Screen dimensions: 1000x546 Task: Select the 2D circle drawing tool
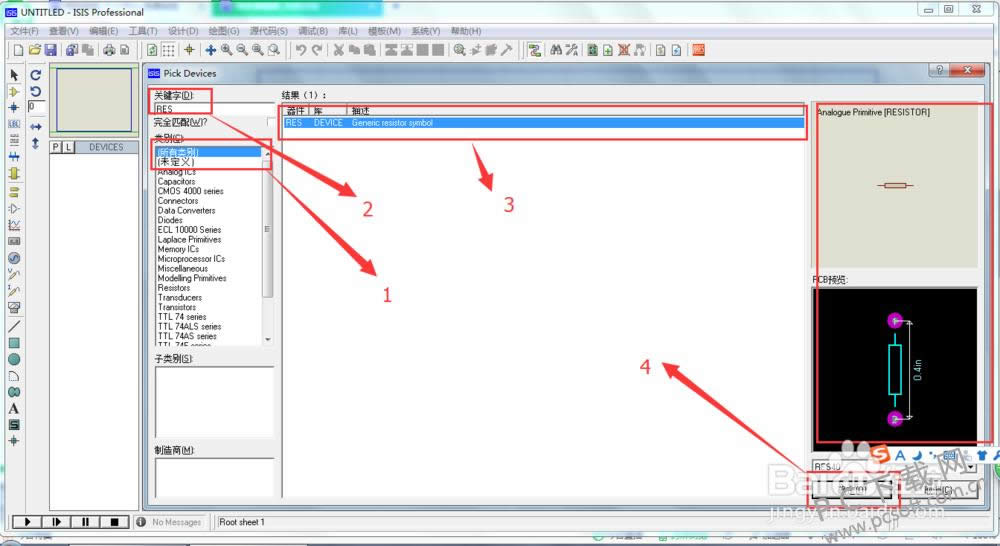point(14,359)
